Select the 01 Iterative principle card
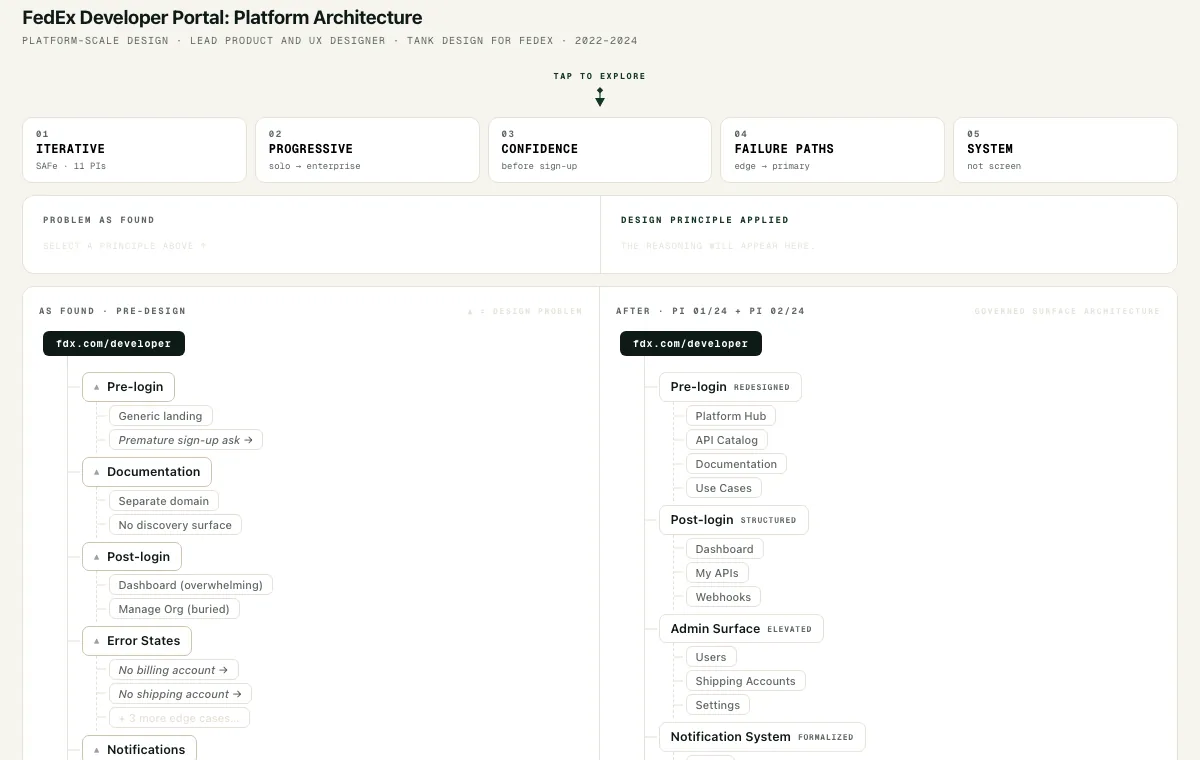Screen dimensions: 1200x760 tap(134, 150)
